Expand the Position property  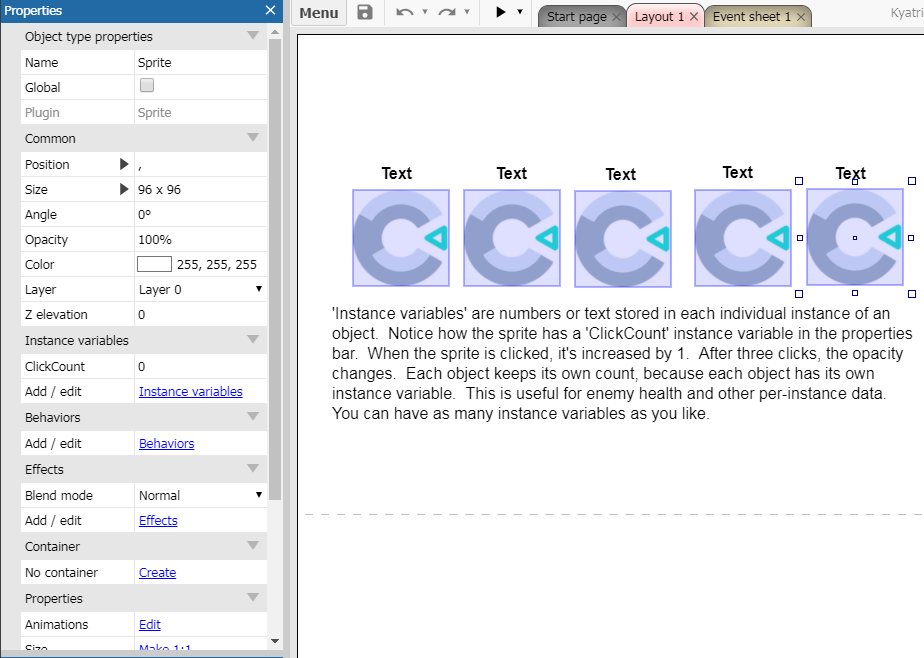click(x=123, y=163)
